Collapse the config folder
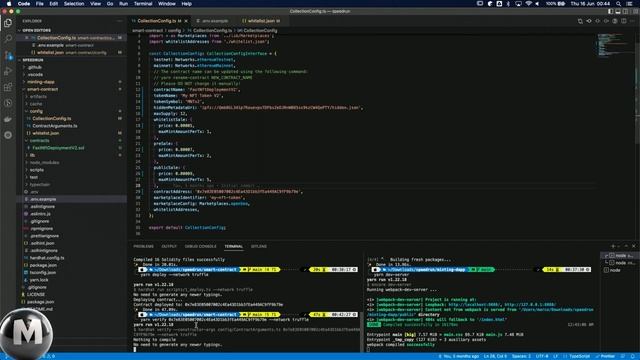This screenshot has width=640, height=360. coord(36,111)
